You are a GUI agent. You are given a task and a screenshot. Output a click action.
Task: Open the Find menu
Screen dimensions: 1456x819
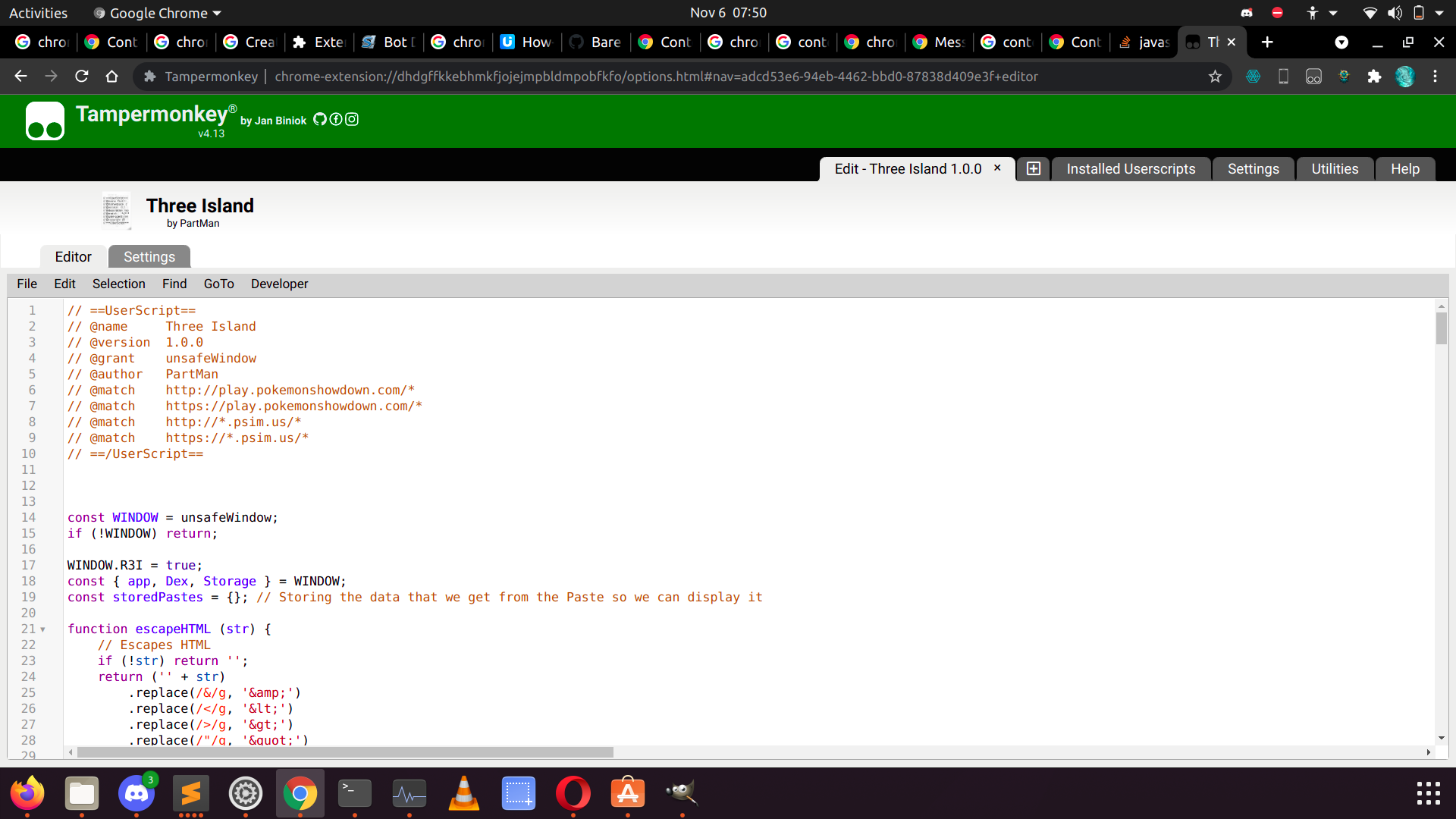174,284
